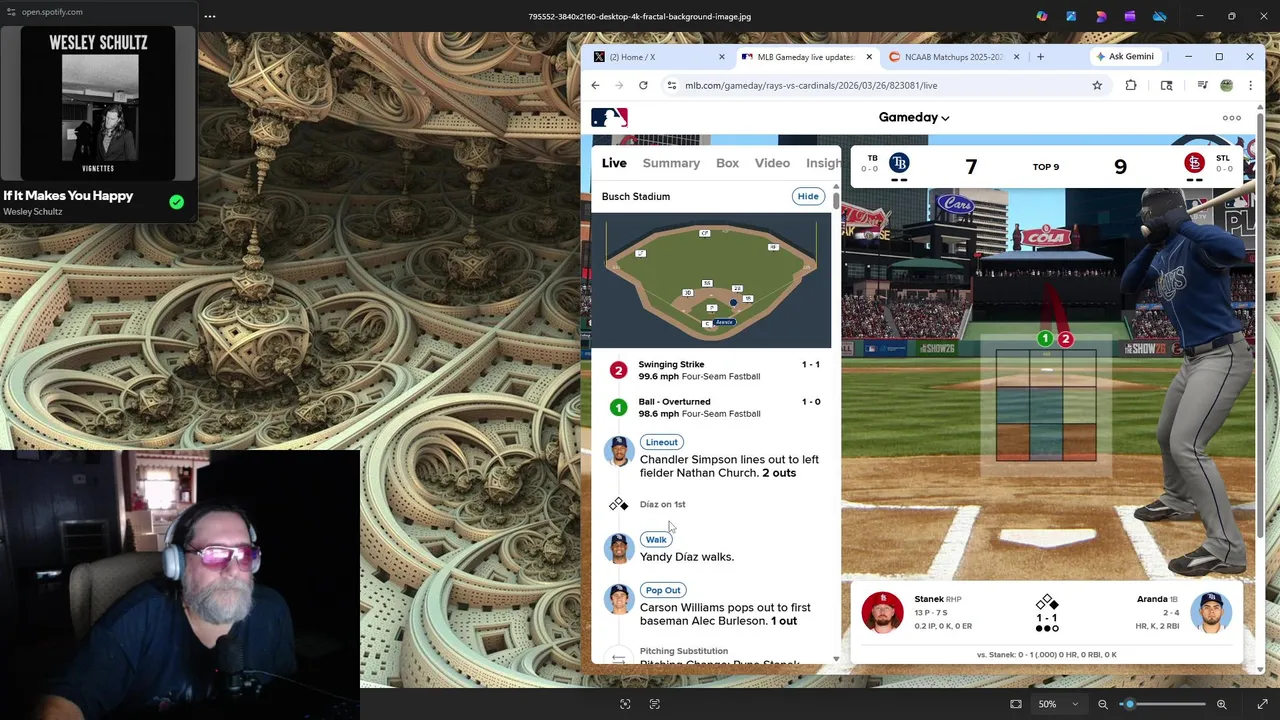The width and height of the screenshot is (1280, 720).
Task: Click the scan text icon in viewer
Action: (x=655, y=704)
